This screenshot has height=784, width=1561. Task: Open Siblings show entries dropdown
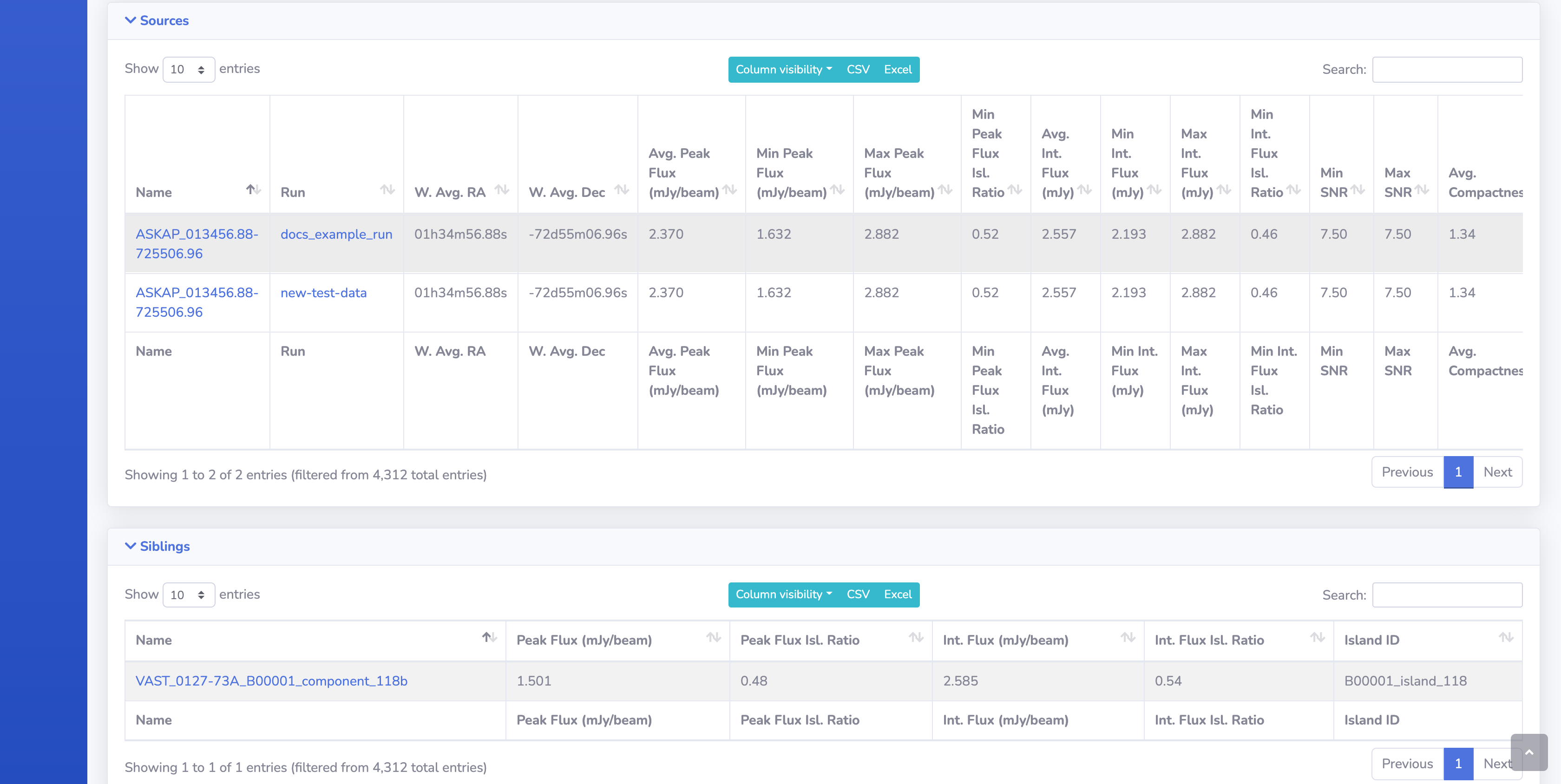(189, 595)
